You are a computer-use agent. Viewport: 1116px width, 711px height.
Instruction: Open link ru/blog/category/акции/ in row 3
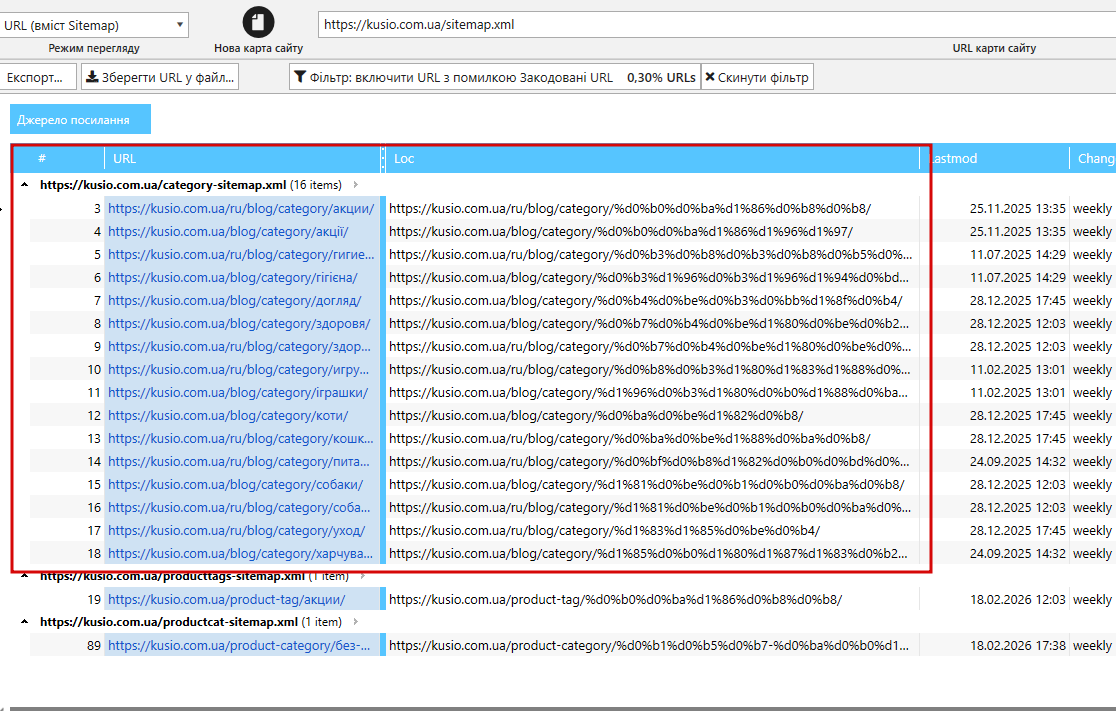[x=241, y=209]
